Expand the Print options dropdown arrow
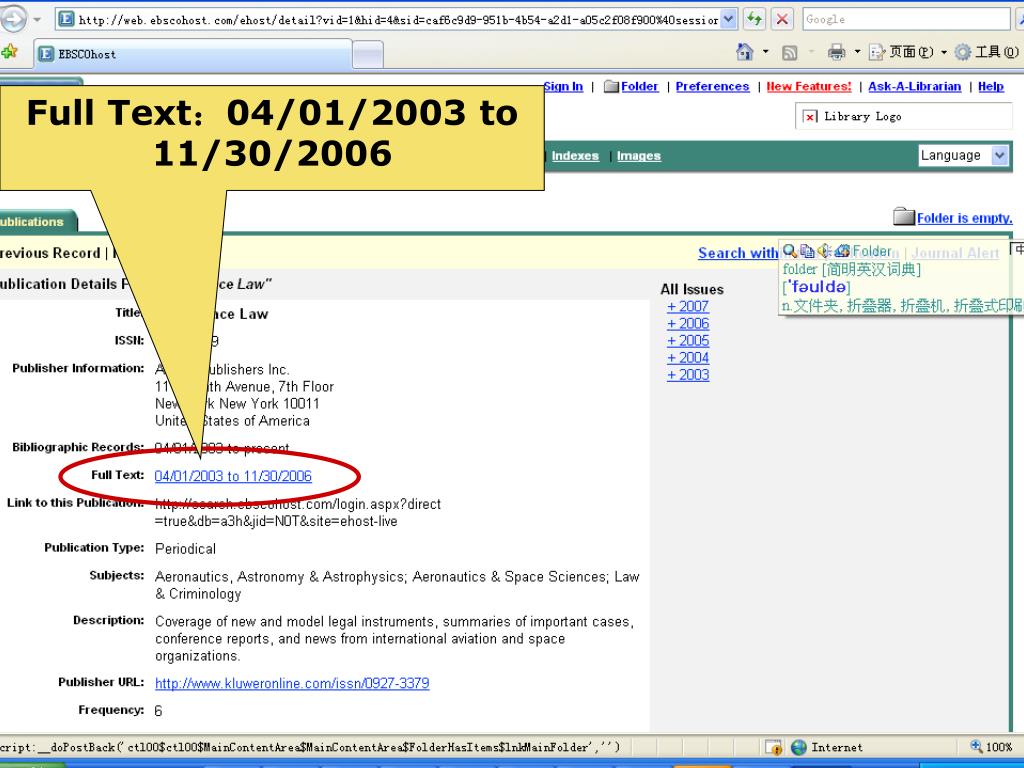This screenshot has width=1024, height=768. tap(857, 52)
